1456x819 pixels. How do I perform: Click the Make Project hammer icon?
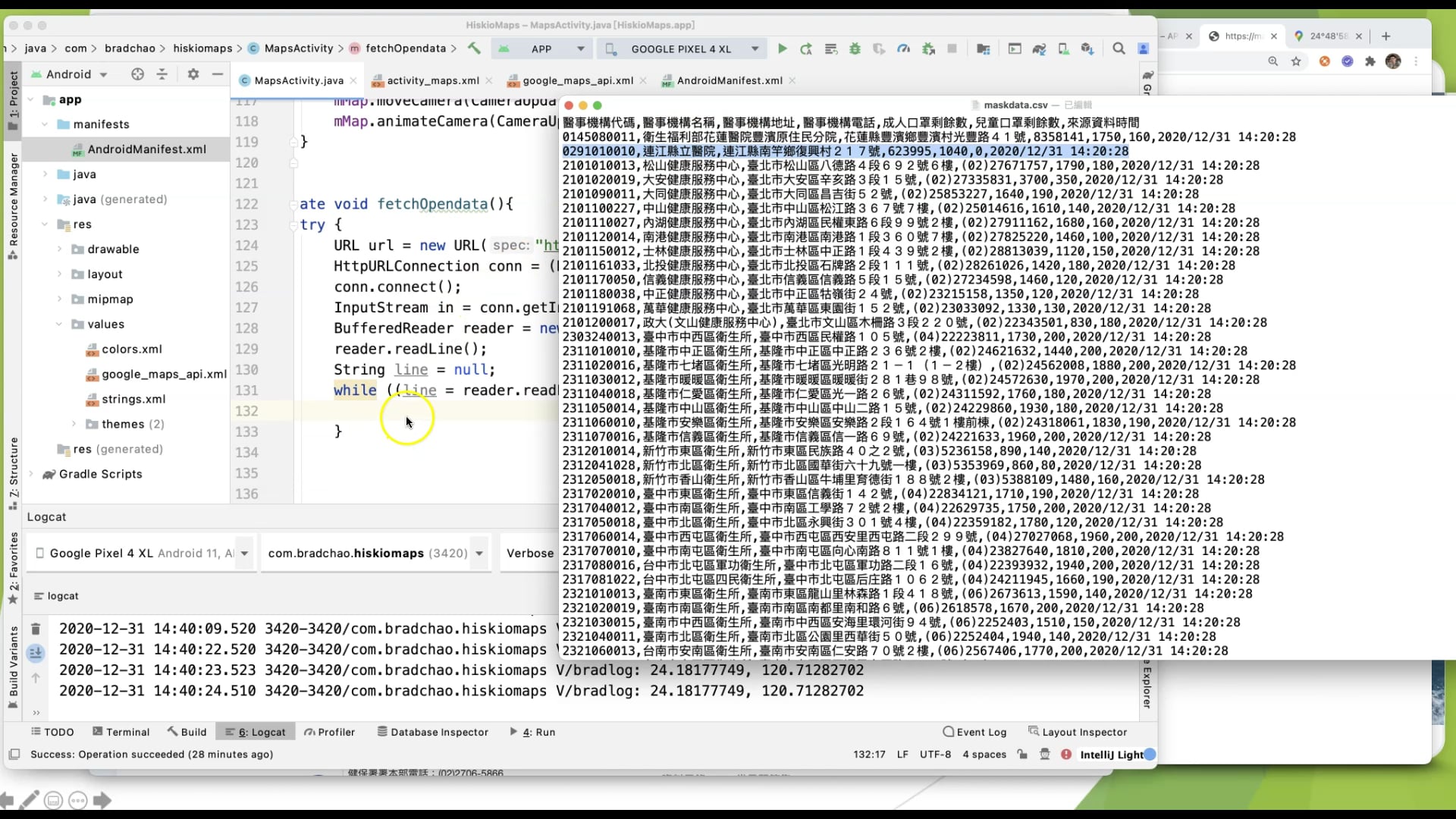474,49
